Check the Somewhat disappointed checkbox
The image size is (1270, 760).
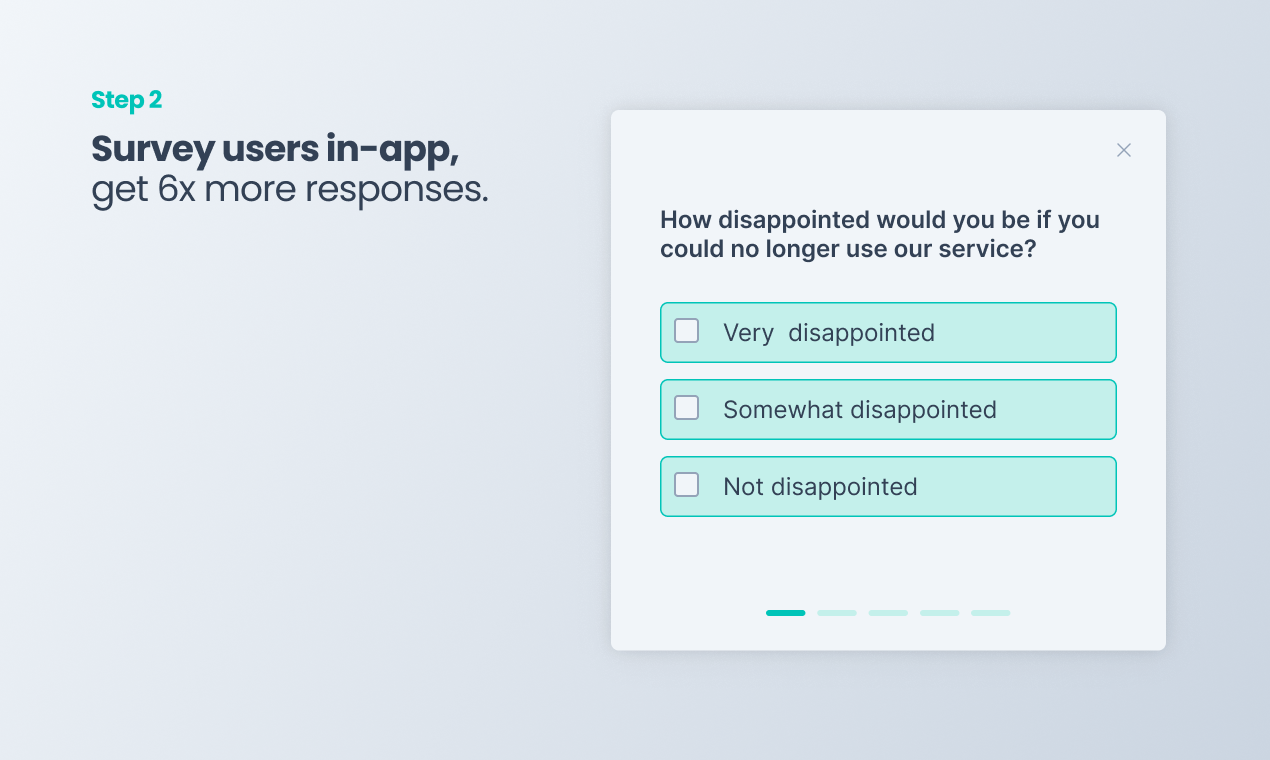pyautogui.click(x=687, y=408)
